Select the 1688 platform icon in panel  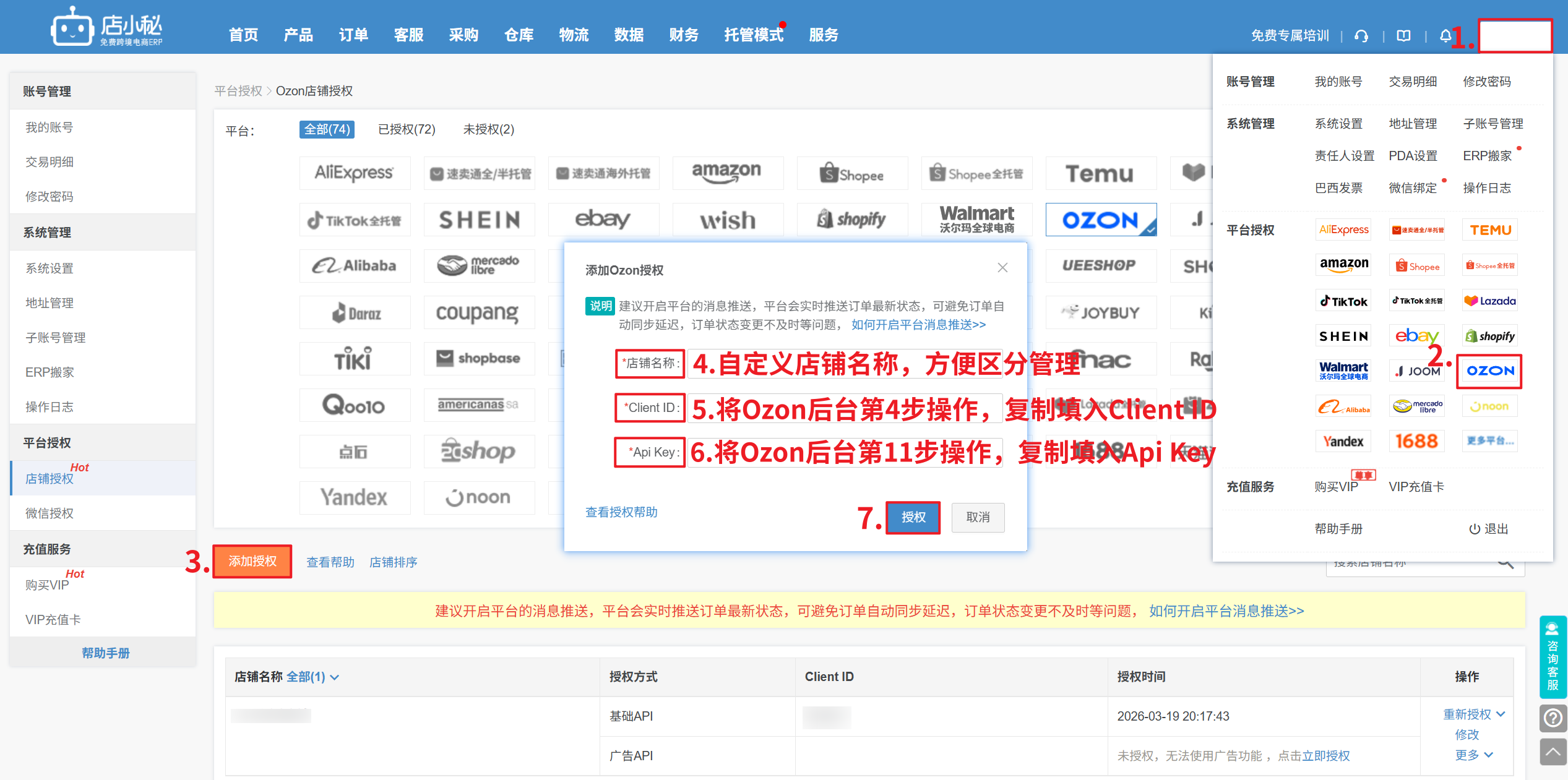click(x=1416, y=441)
